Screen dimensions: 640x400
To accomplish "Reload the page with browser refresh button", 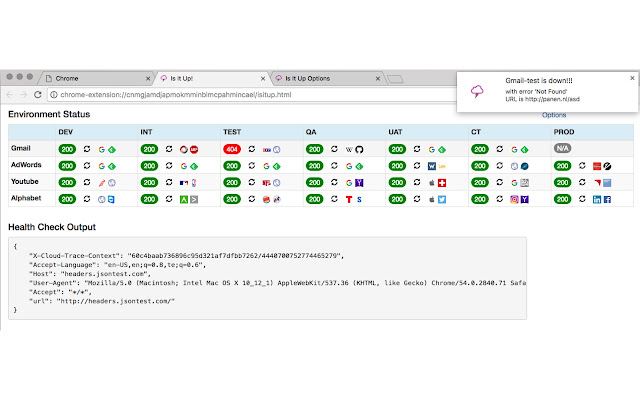I will point(38,95).
